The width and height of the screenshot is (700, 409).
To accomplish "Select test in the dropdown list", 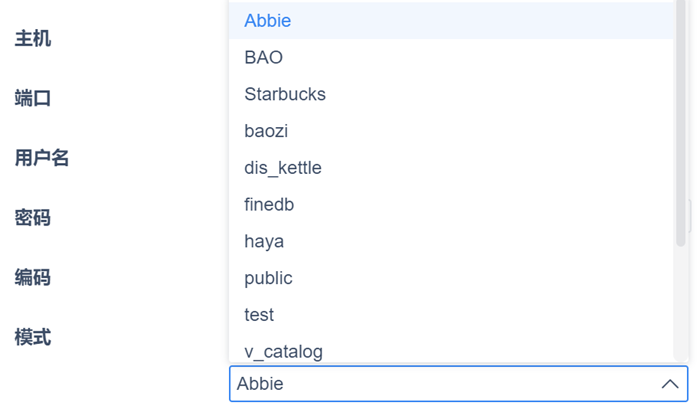I will click(259, 315).
